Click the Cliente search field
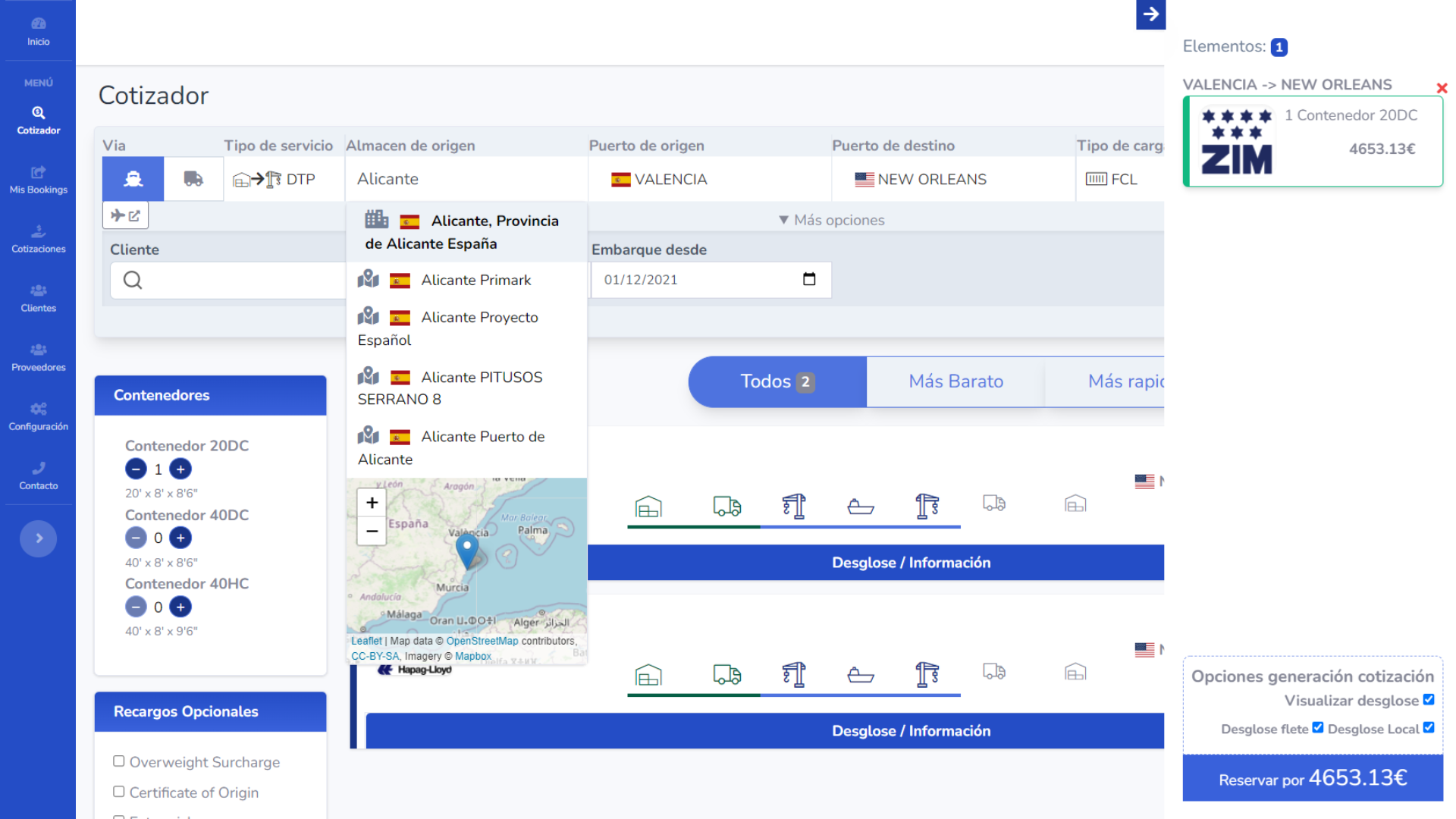This screenshot has height=819, width=1456. (227, 280)
